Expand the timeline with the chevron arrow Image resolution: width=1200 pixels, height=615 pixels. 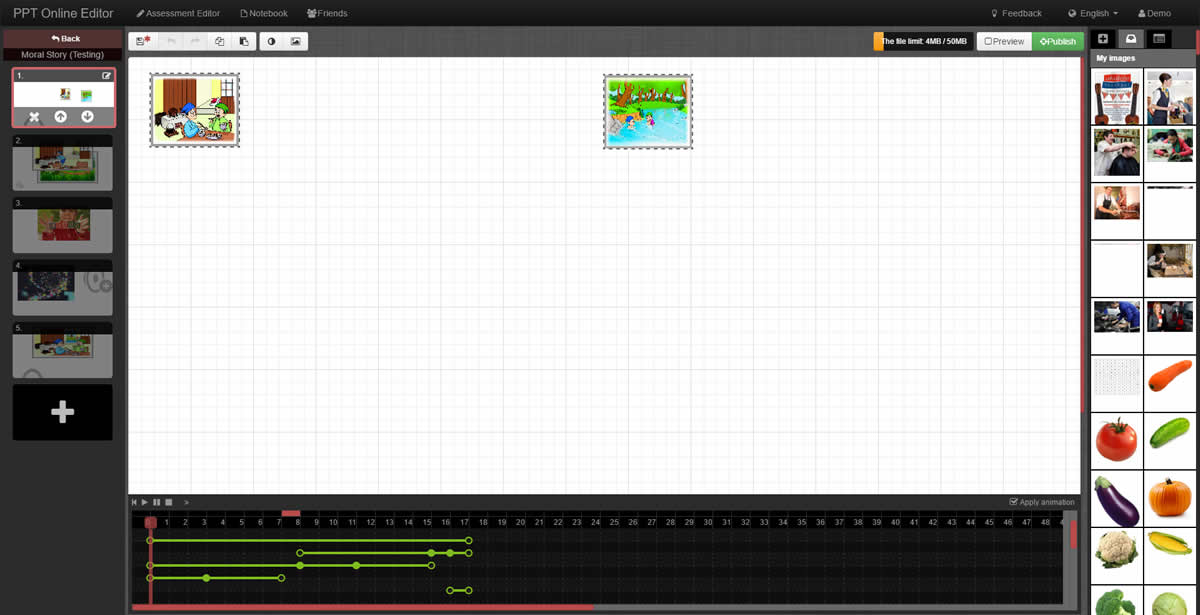click(x=186, y=502)
